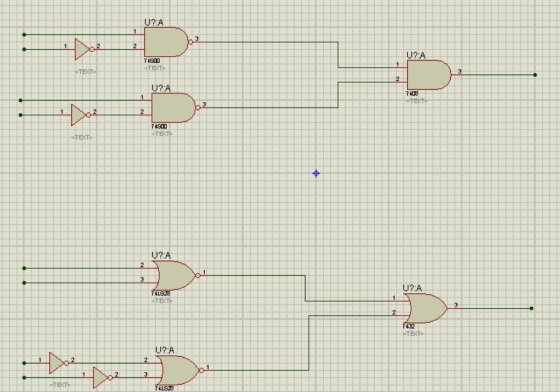Click the inverter feeding bottom NOR pin 3
This screenshot has height=392, width=560.
(x=101, y=377)
